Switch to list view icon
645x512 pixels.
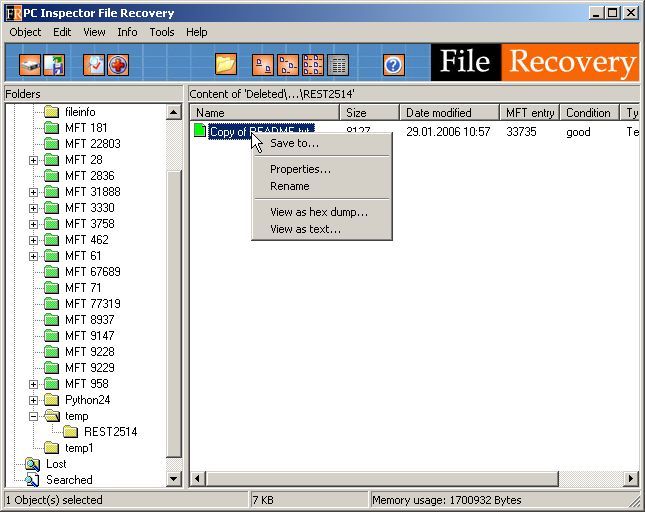[x=313, y=65]
